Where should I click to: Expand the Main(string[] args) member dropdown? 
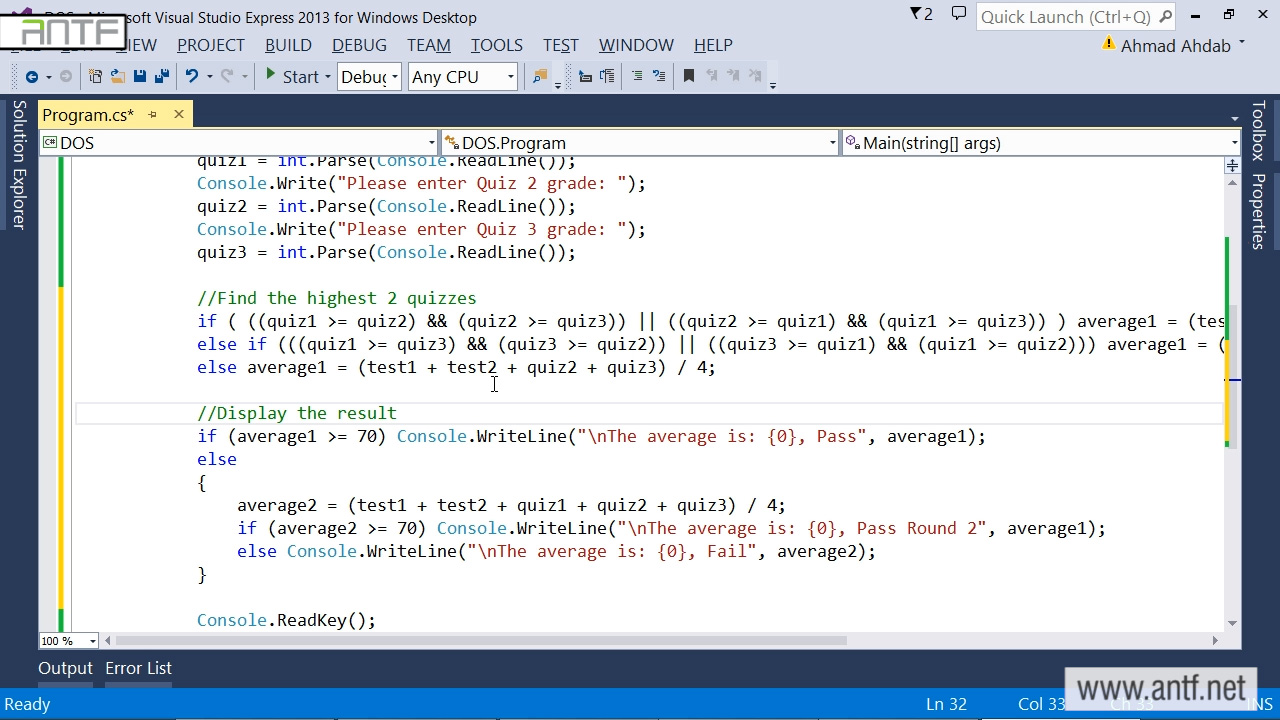[1040, 143]
